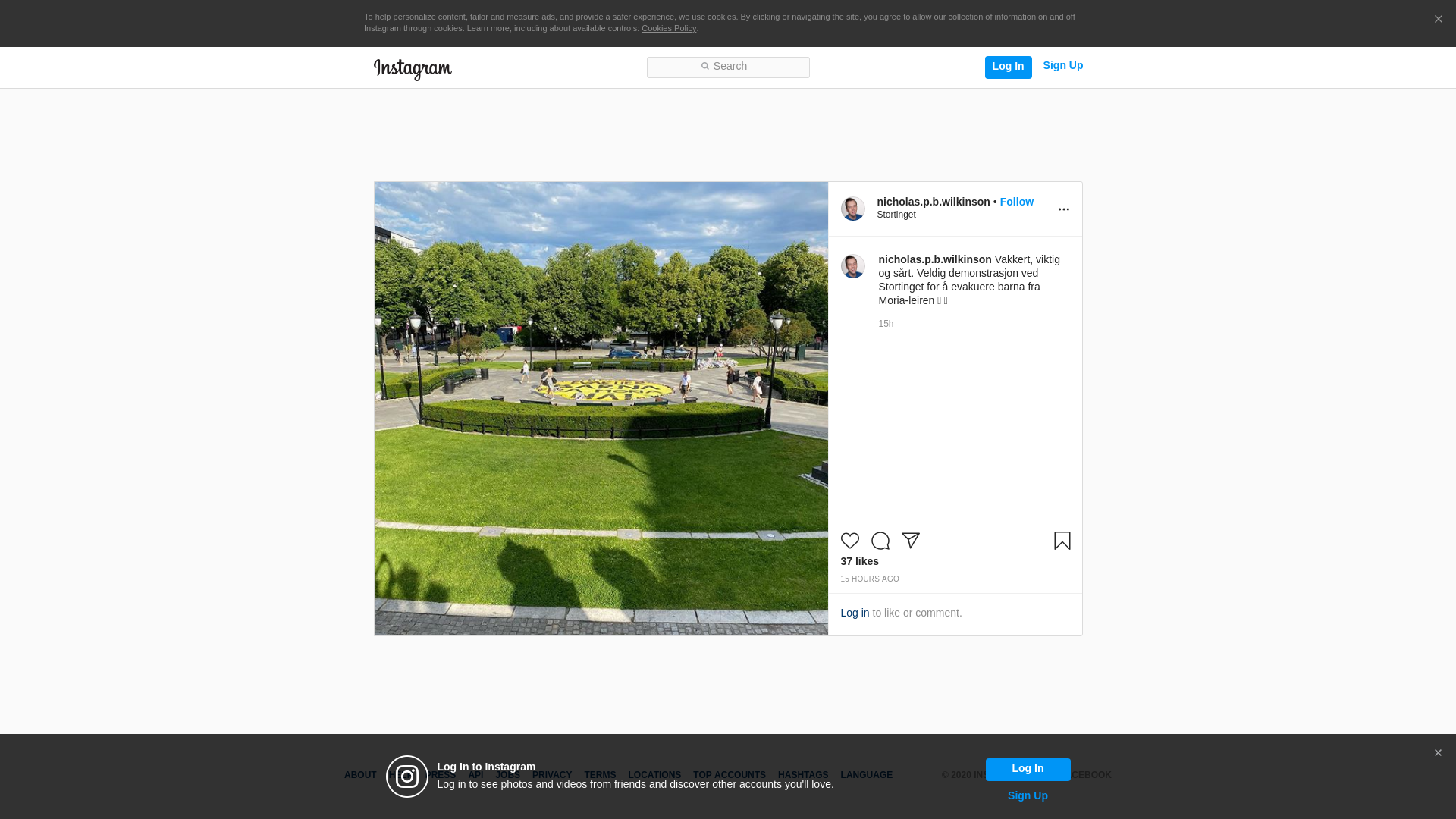The width and height of the screenshot is (1456, 819).
Task: Click the avatar next to the caption
Action: [852, 266]
